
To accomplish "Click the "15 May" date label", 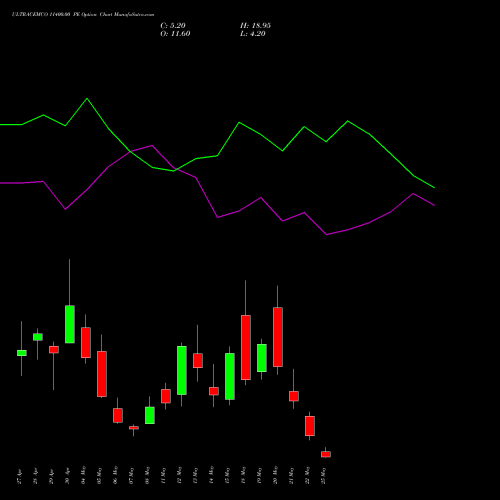I will 227,476.
